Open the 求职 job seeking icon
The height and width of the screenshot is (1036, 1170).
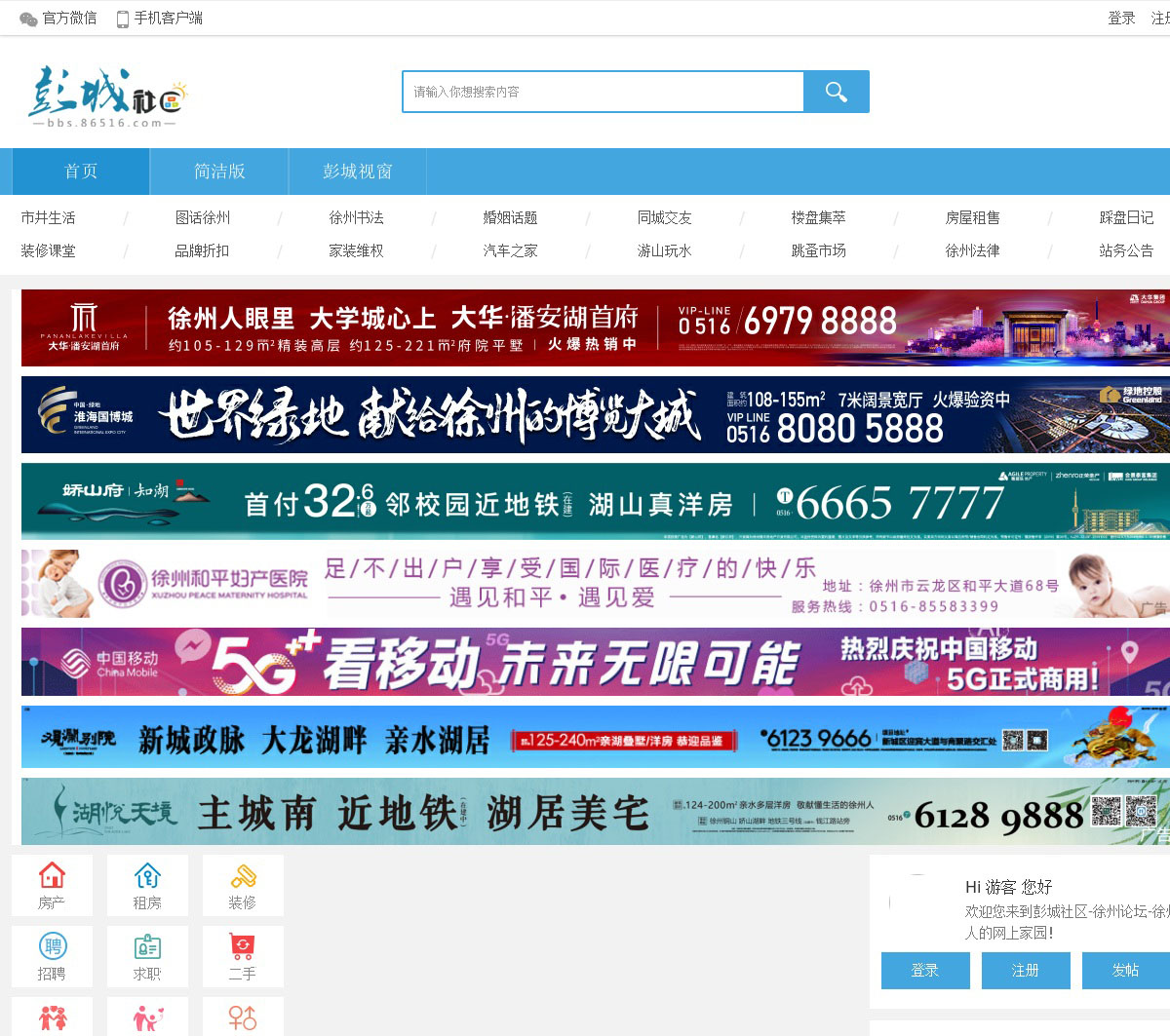[x=147, y=956]
